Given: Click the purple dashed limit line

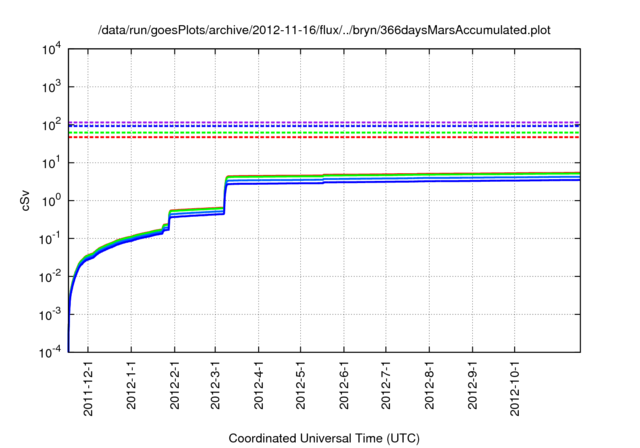Looking at the screenshot, I should [x=324, y=122].
